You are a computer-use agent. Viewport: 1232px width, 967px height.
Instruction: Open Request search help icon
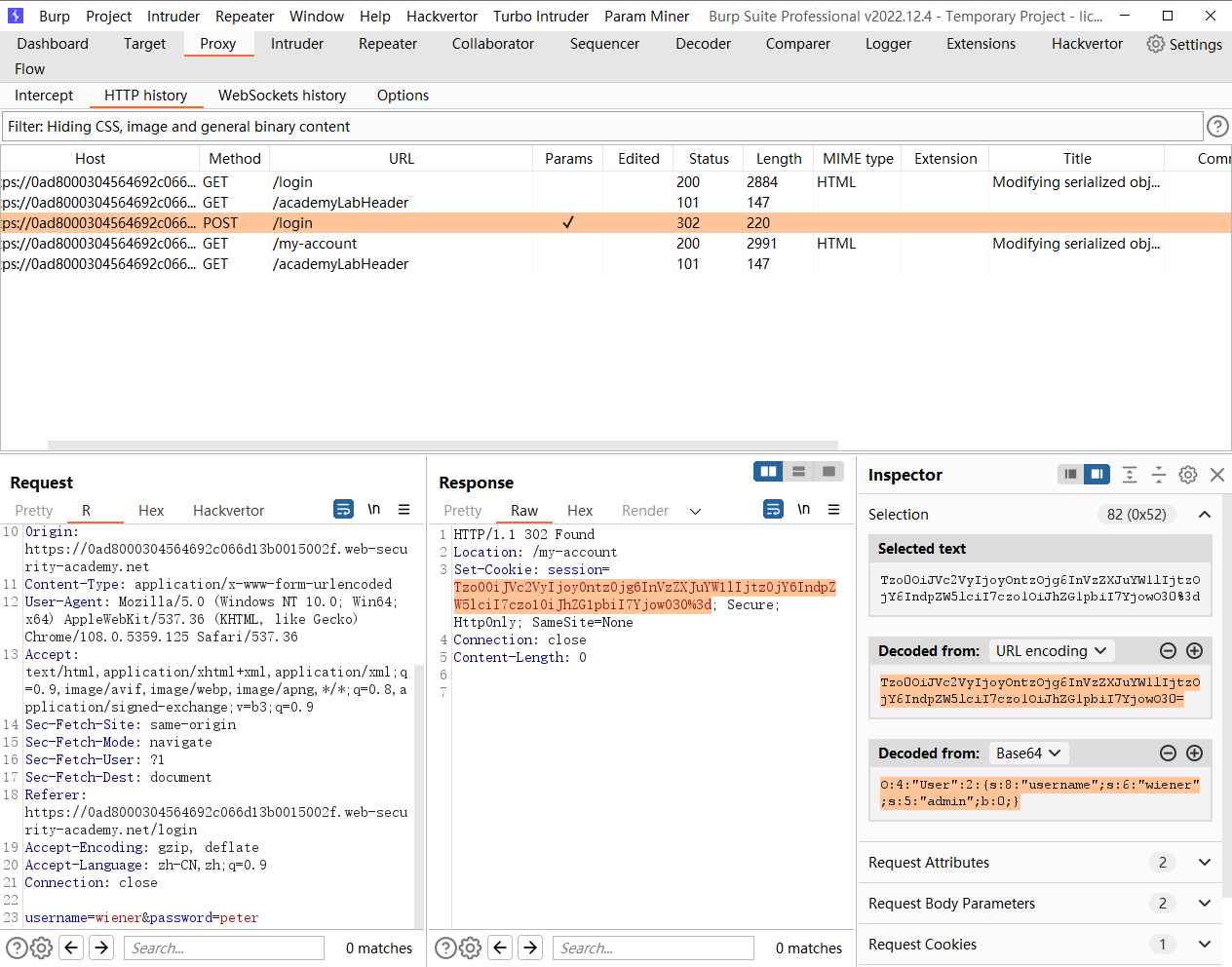click(x=16, y=948)
